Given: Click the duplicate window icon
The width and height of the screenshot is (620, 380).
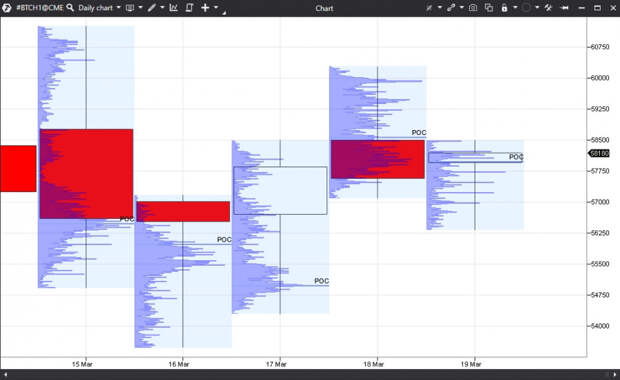Looking at the screenshot, I should tap(489, 8).
